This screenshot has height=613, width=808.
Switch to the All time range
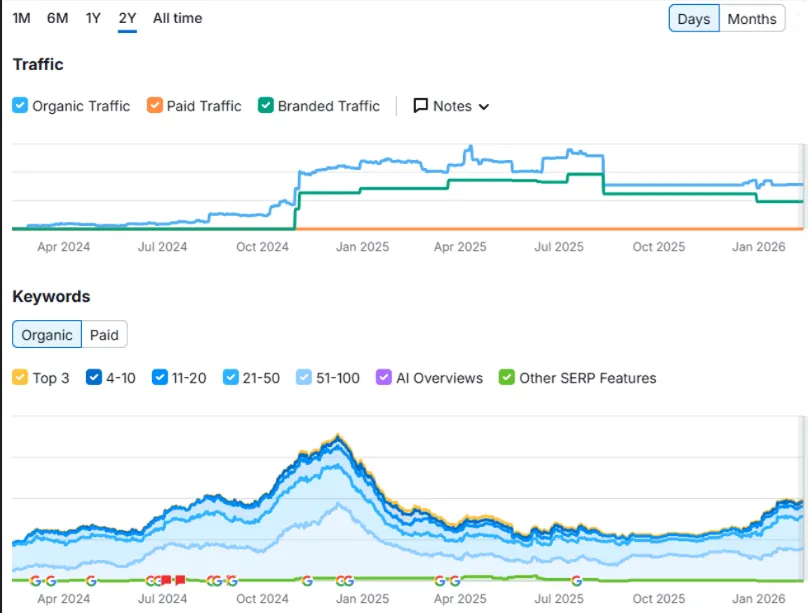click(177, 17)
